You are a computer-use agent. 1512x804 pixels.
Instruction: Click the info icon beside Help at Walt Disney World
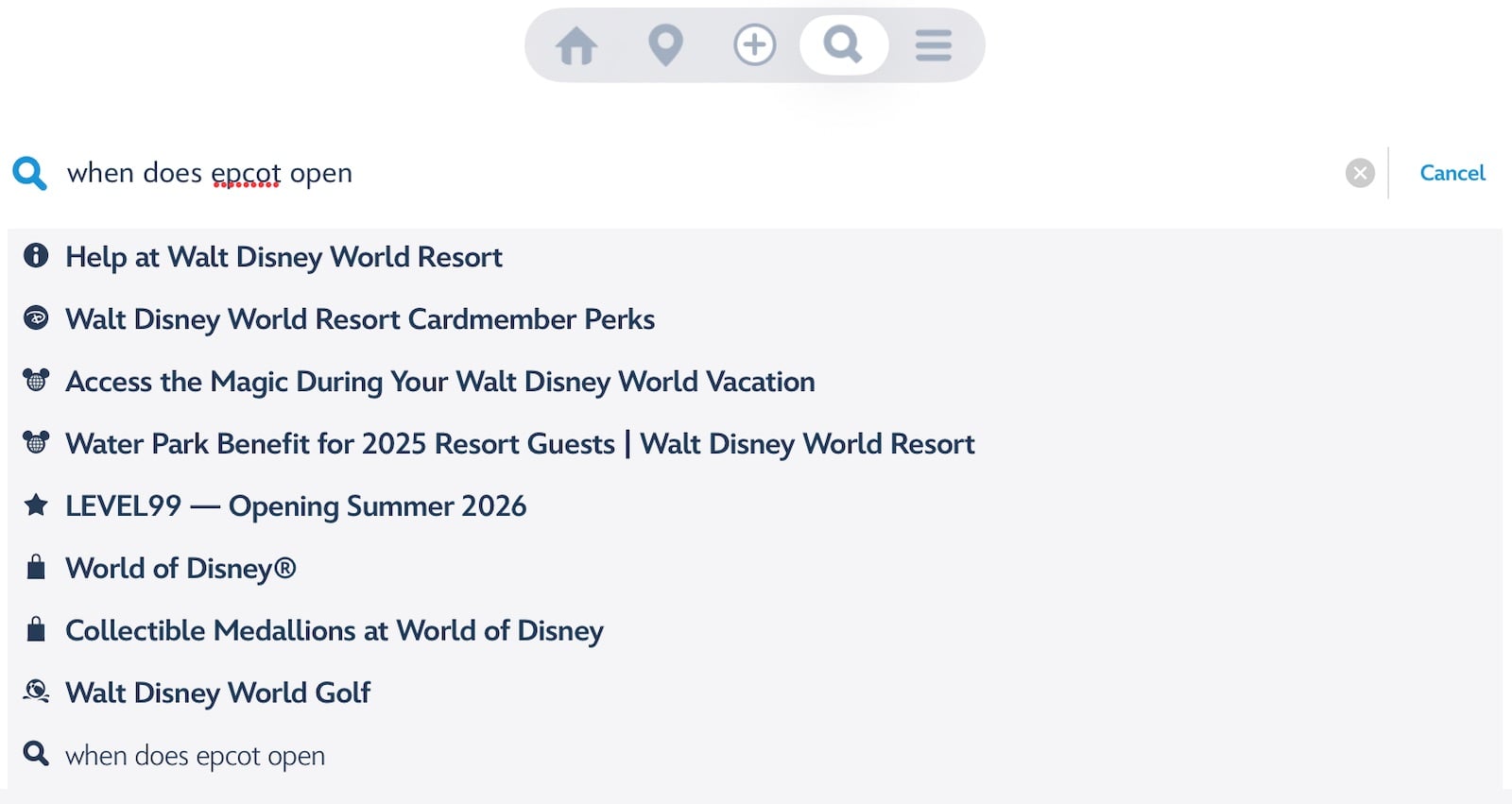36,255
